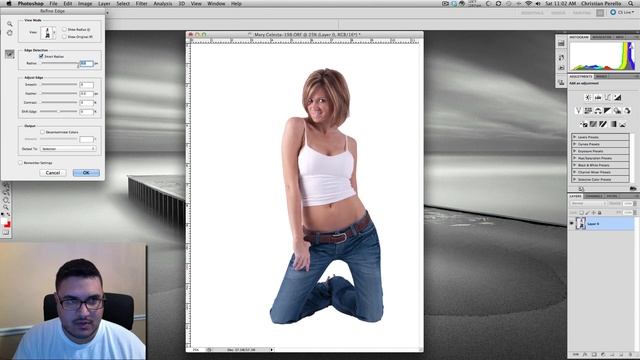Viewport: 640px width, 360px height.
Task: Add an Invert adjustment
Action: 583,124
